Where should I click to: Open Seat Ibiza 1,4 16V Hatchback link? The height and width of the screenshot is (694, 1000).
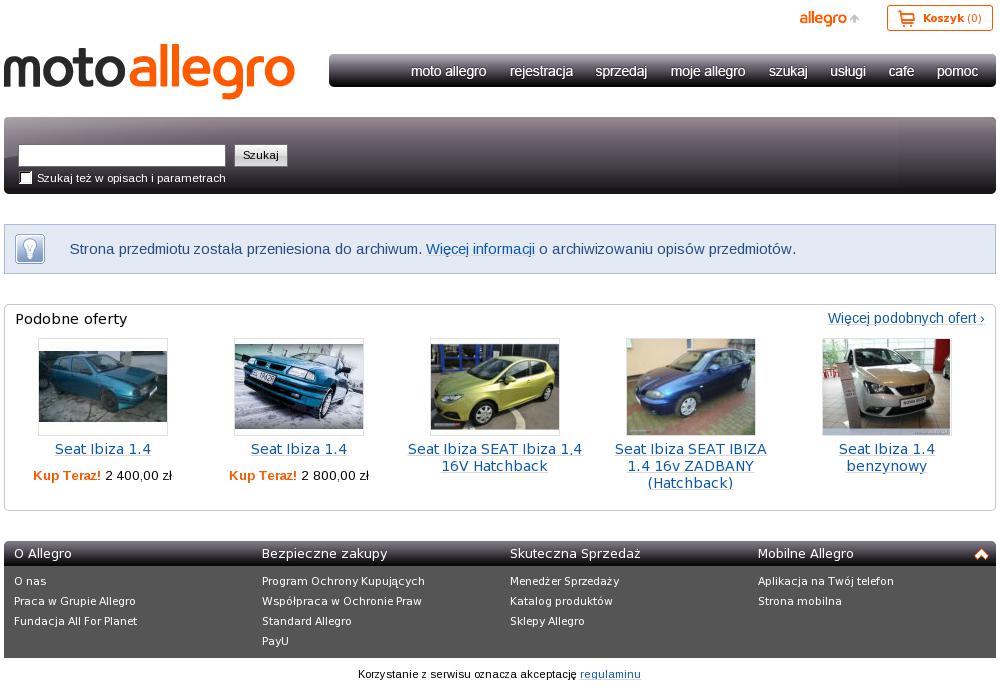[x=495, y=457]
